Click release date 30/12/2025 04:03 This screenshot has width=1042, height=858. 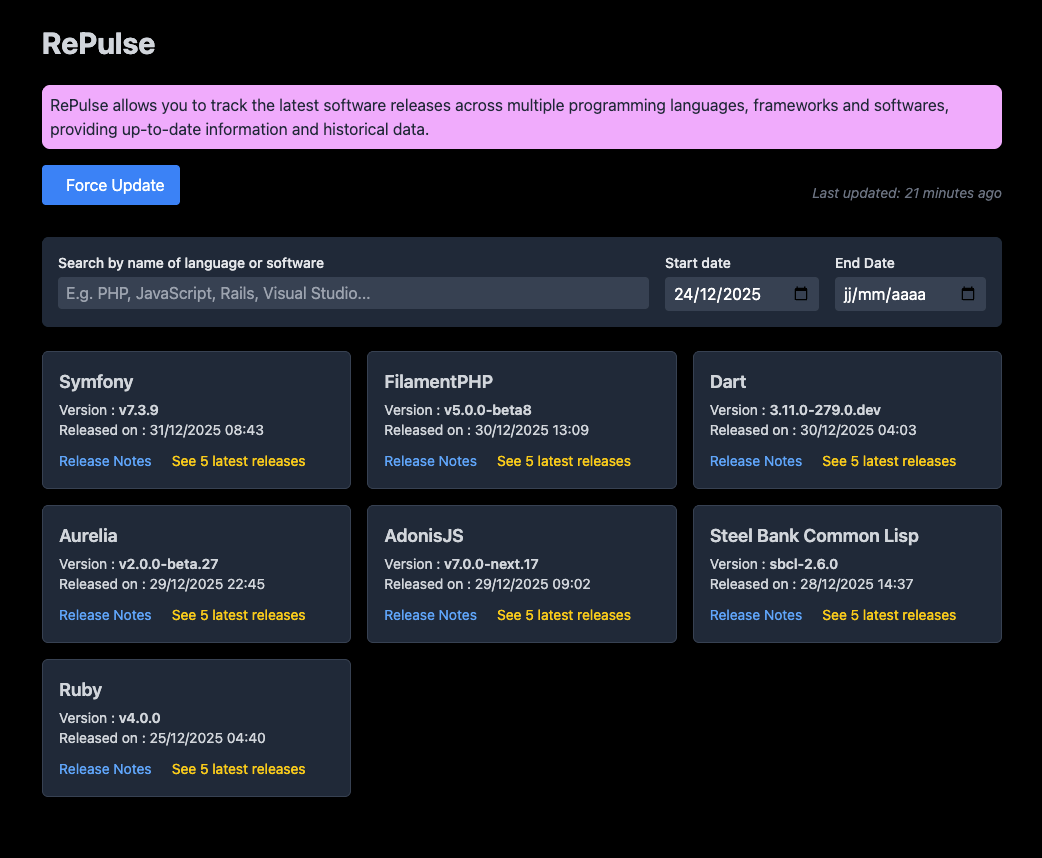[858, 430]
